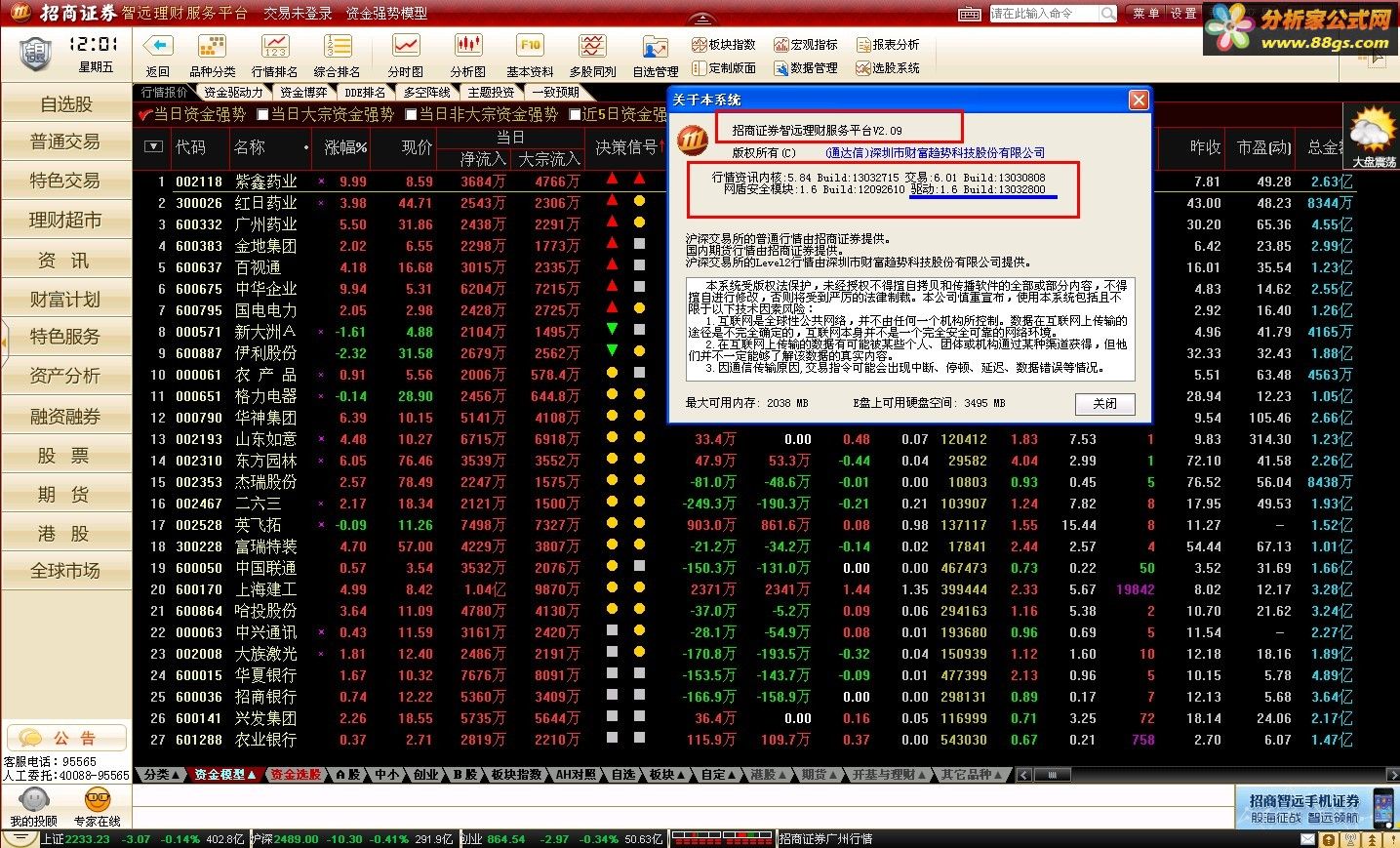Switch to the 资金驱动力 tab
The height and width of the screenshot is (848, 1400).
[x=232, y=93]
